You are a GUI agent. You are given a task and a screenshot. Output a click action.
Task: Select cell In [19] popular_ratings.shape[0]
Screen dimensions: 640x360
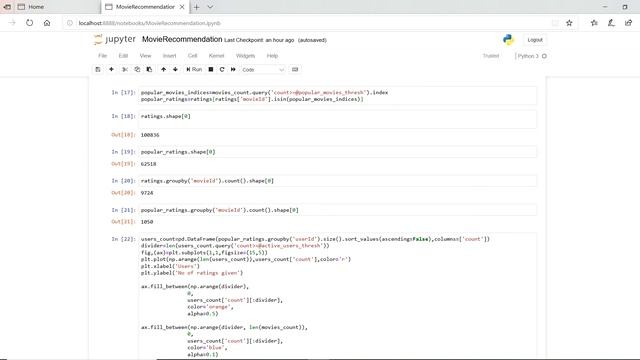tap(338, 152)
